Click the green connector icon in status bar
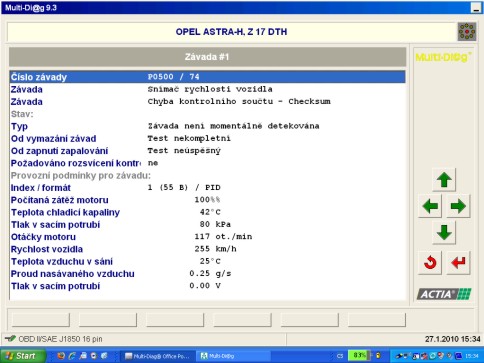The height and width of the screenshot is (363, 484). pyautogui.click(x=10, y=339)
